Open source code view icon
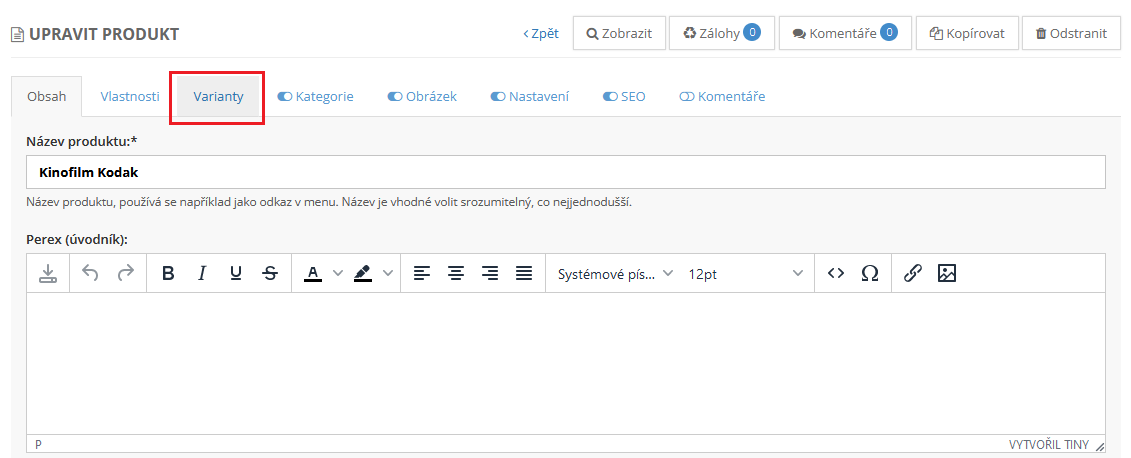The height and width of the screenshot is (458, 1131). [836, 273]
